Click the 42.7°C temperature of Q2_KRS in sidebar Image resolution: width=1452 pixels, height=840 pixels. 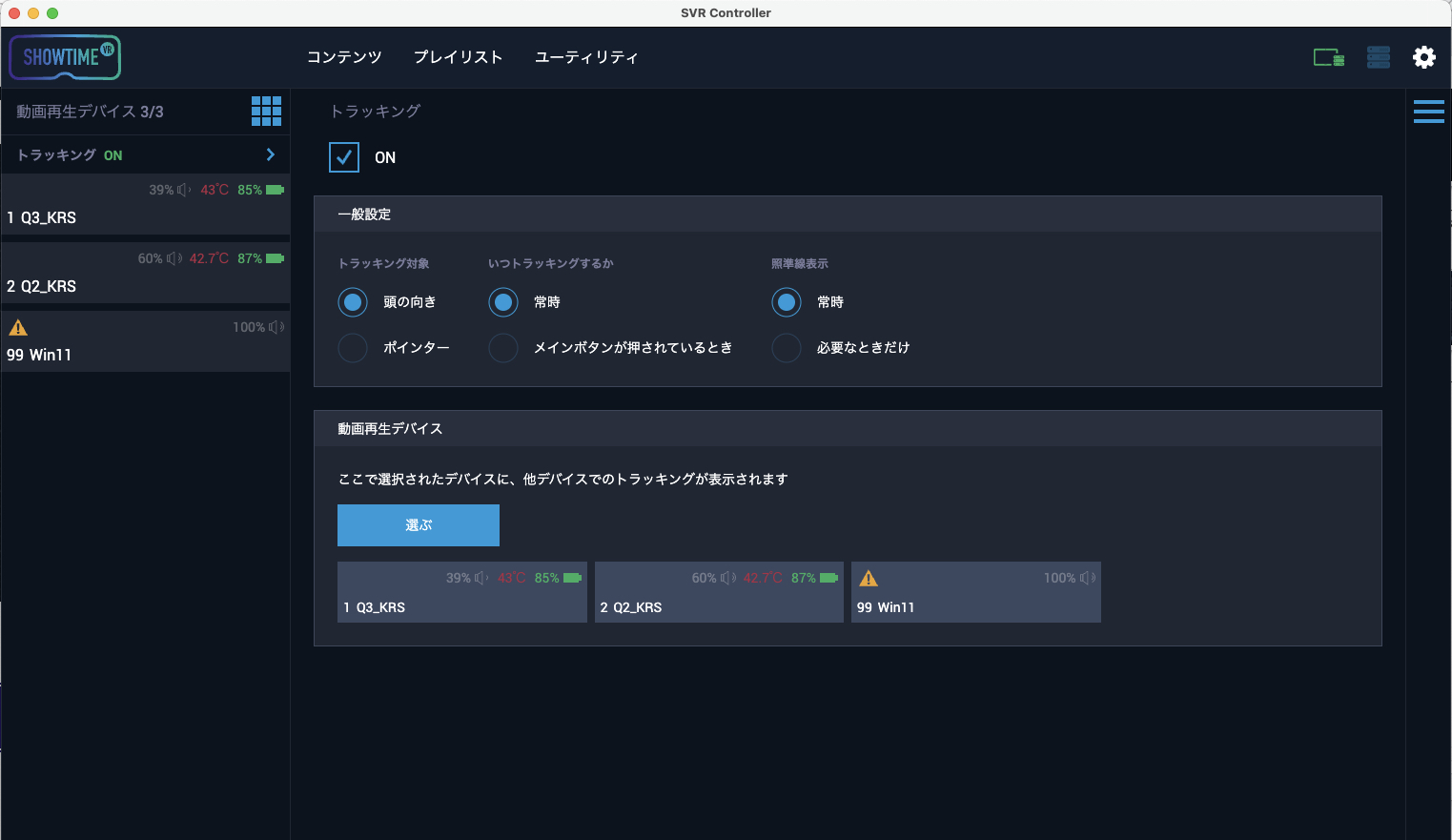click(209, 258)
